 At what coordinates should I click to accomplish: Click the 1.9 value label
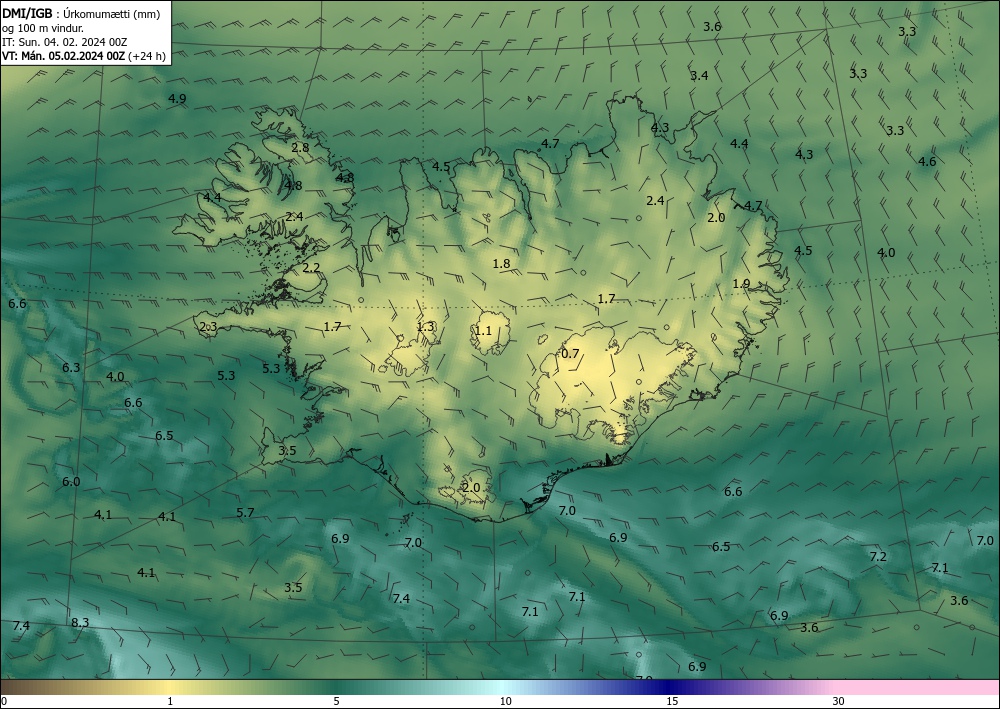[741, 284]
